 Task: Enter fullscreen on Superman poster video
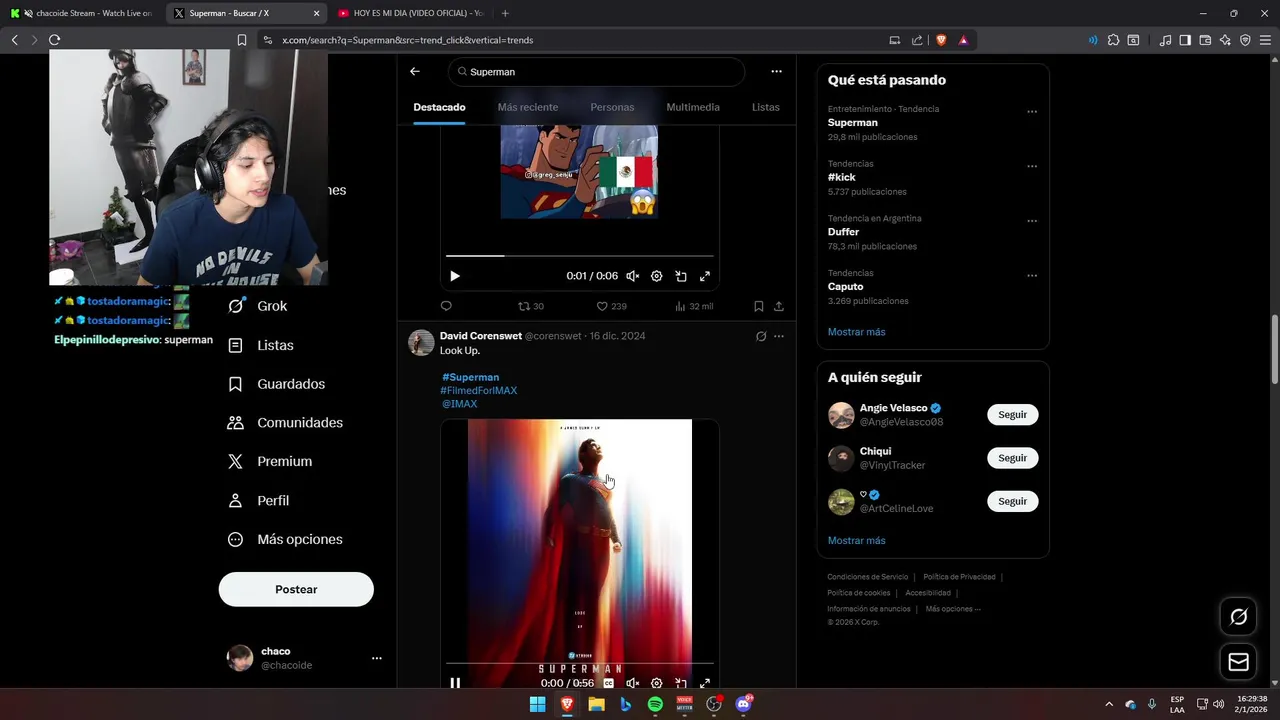click(705, 683)
